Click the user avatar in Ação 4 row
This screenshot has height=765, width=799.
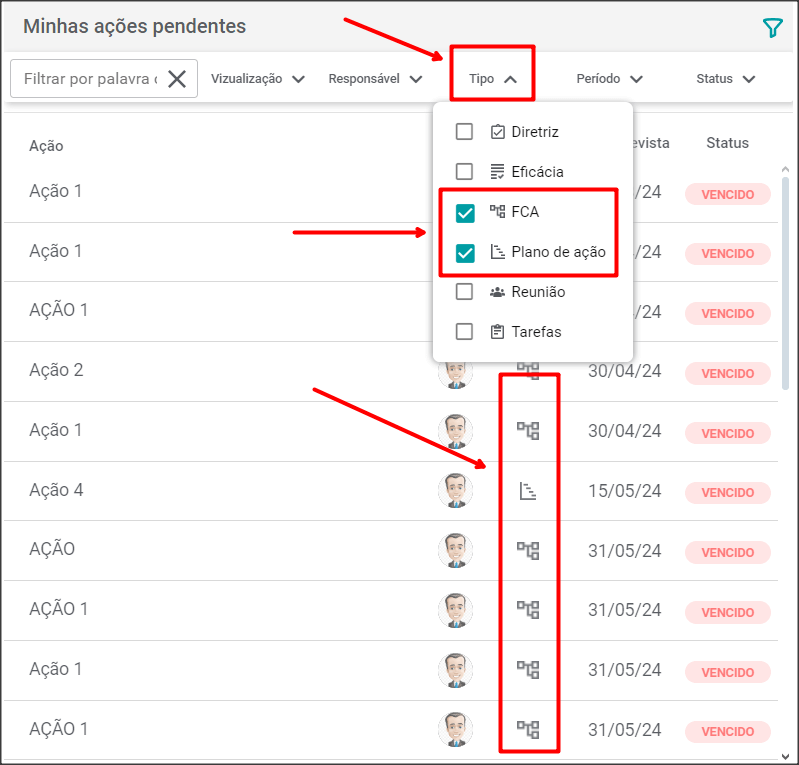(x=455, y=491)
